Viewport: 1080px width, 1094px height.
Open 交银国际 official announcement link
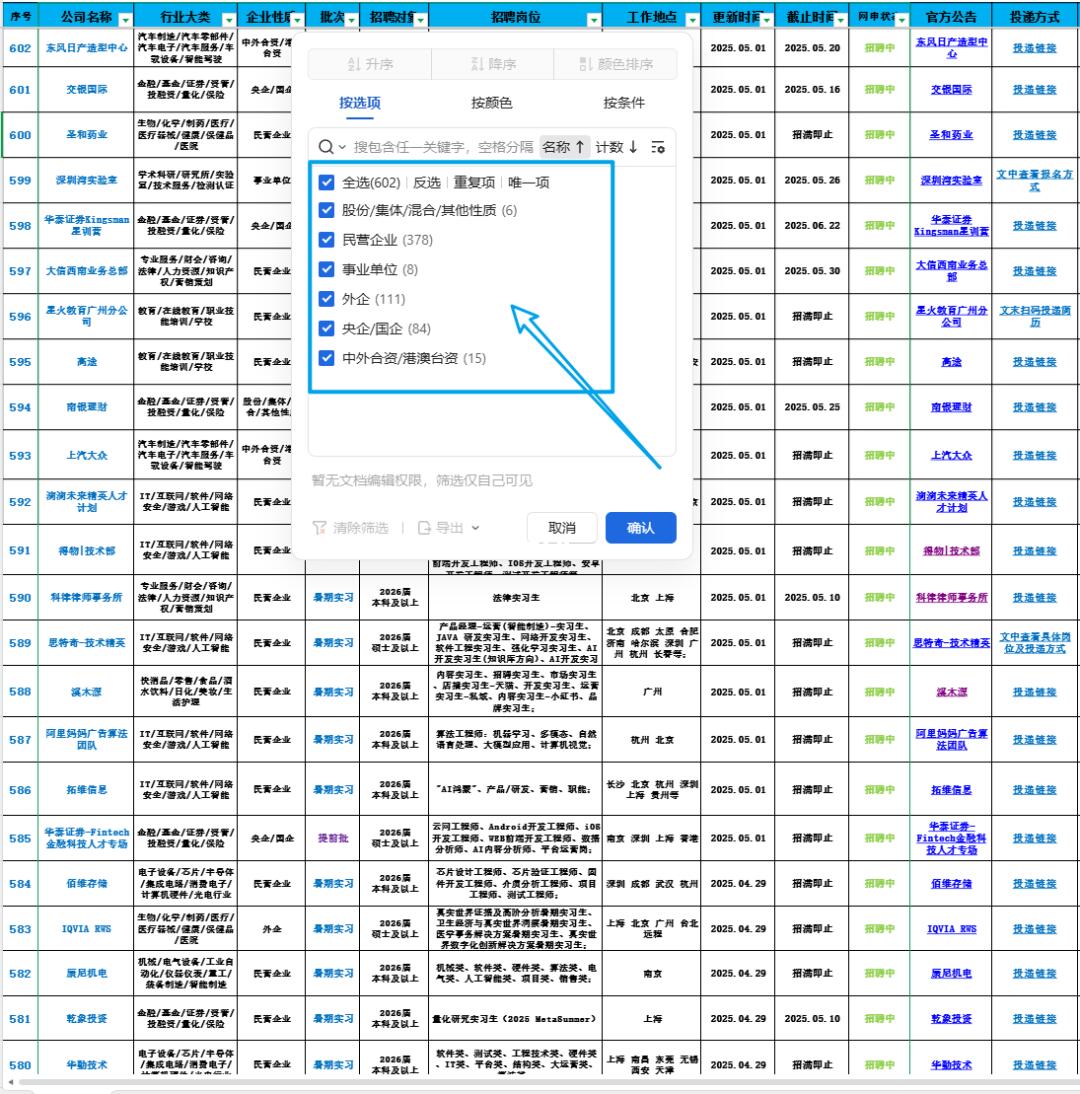(x=951, y=90)
